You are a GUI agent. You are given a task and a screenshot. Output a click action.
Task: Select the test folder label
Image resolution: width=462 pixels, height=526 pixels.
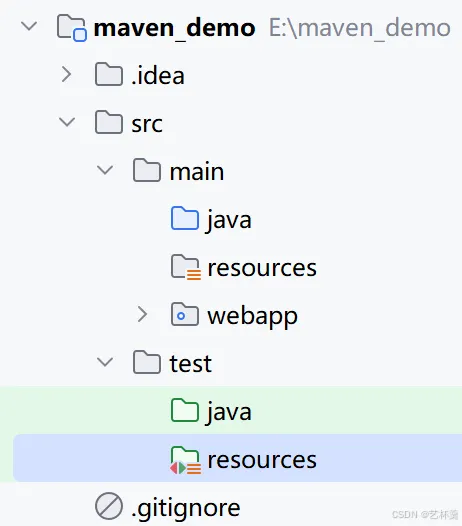[x=191, y=364]
